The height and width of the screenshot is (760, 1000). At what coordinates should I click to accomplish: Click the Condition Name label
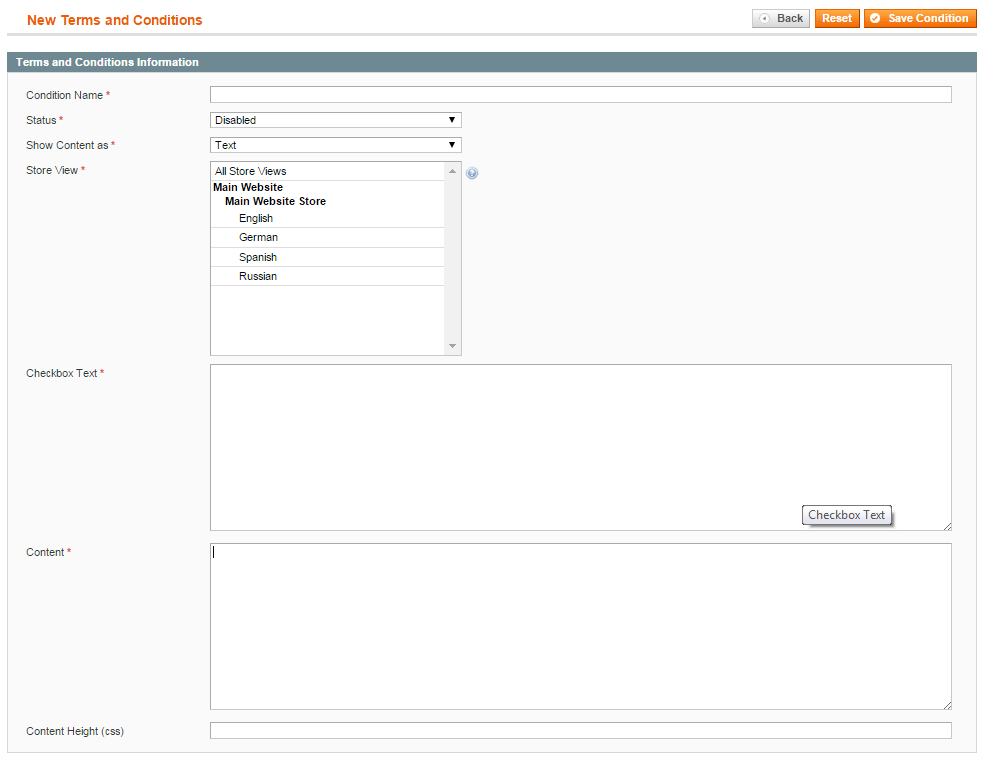click(64, 95)
